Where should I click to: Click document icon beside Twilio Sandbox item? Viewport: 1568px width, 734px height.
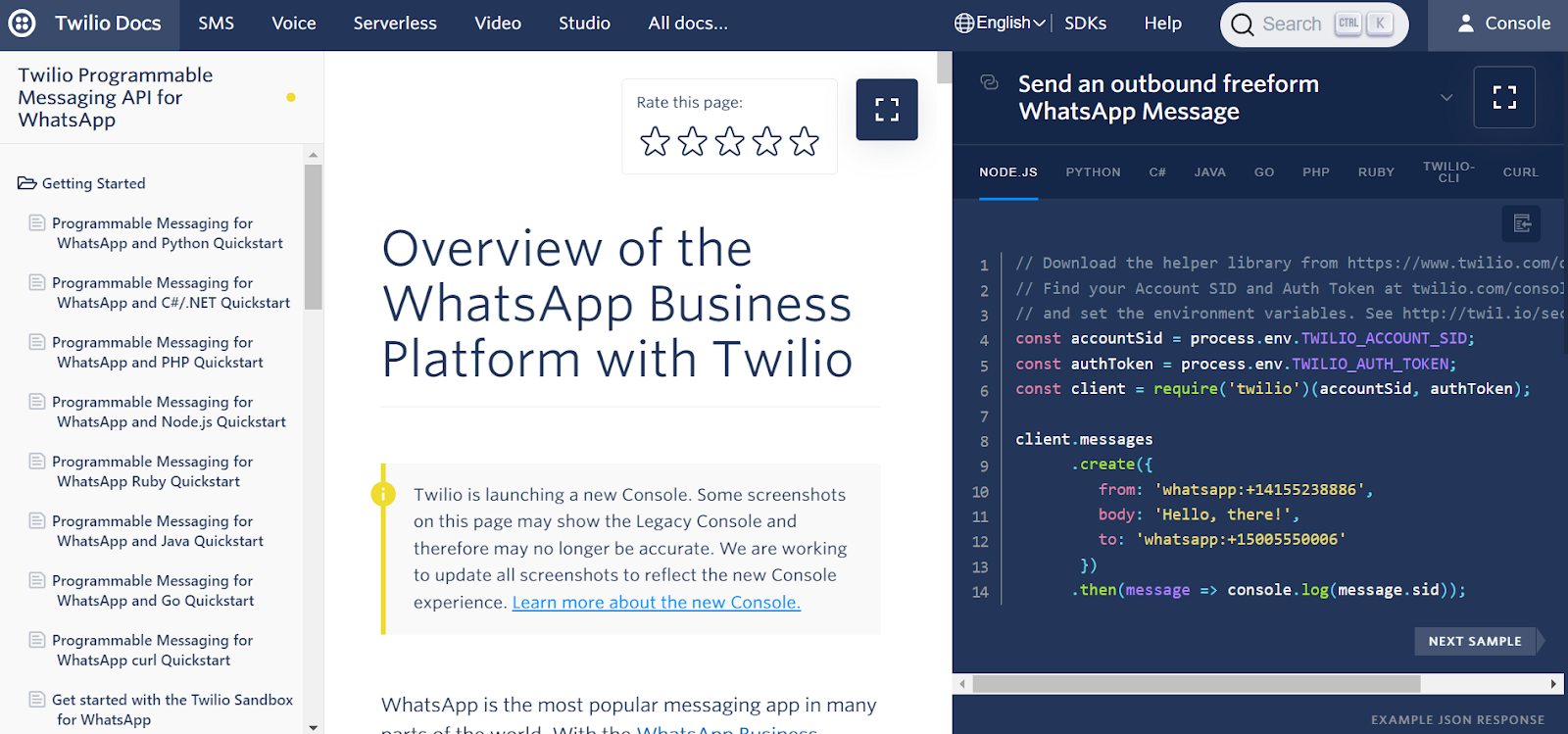37,700
